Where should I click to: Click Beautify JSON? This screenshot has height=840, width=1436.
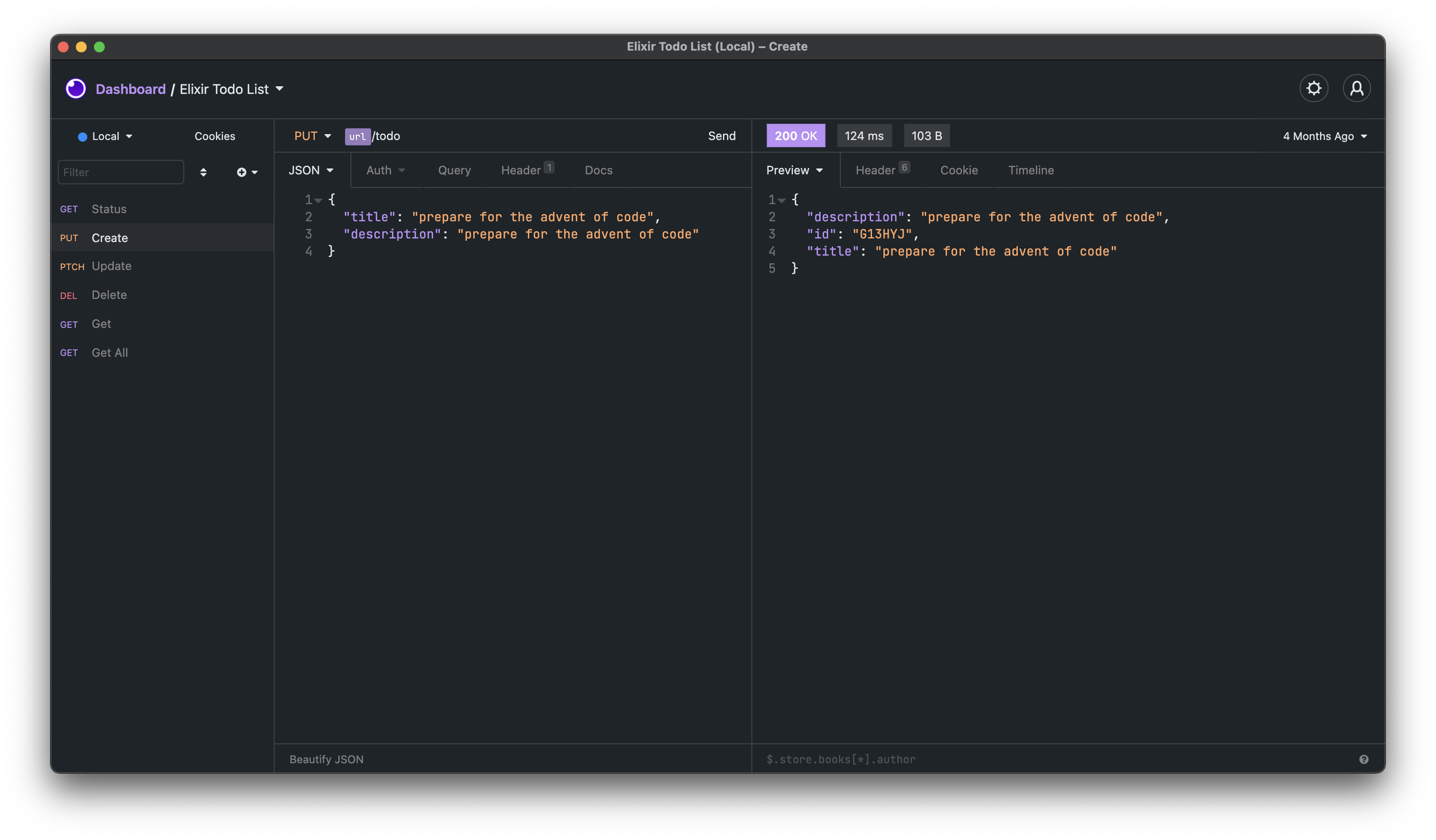[x=326, y=759]
